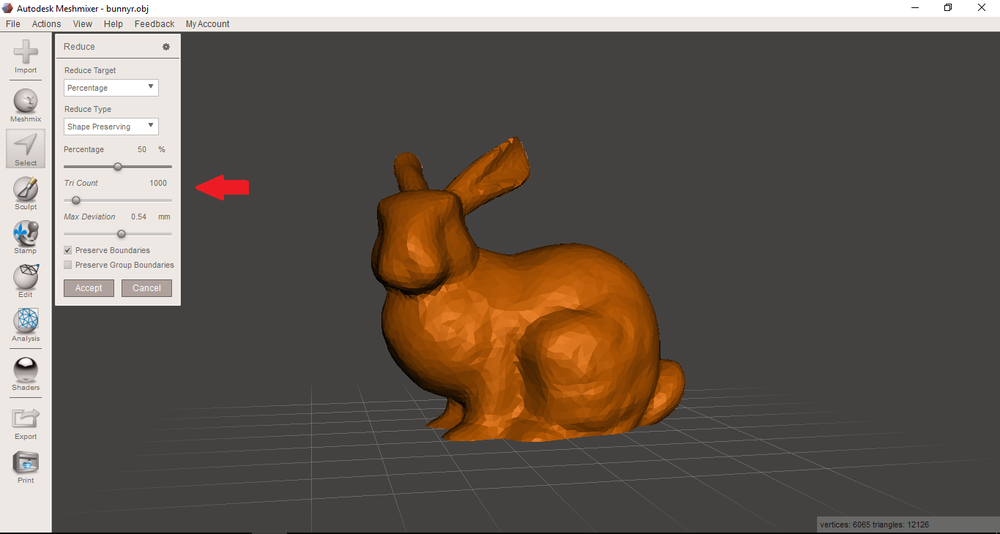Open the Analysis tools
1000x534 pixels.
coord(26,325)
